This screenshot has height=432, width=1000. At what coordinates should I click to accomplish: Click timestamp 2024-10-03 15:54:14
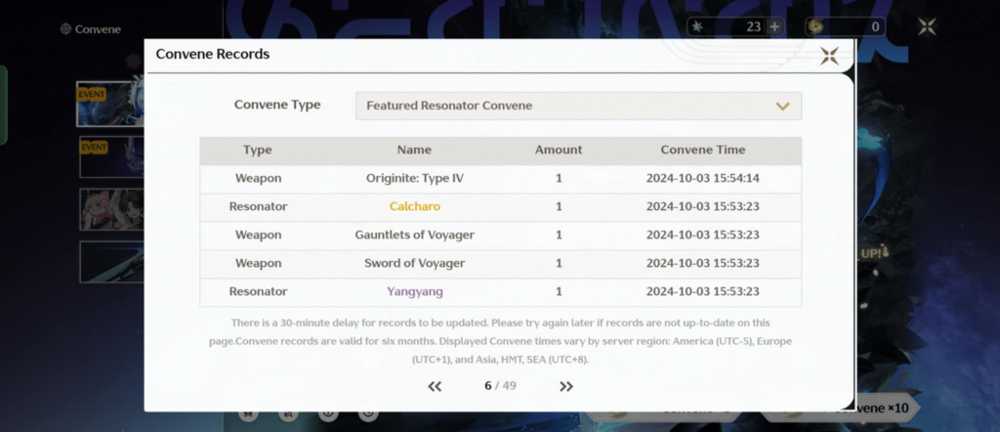[703, 178]
